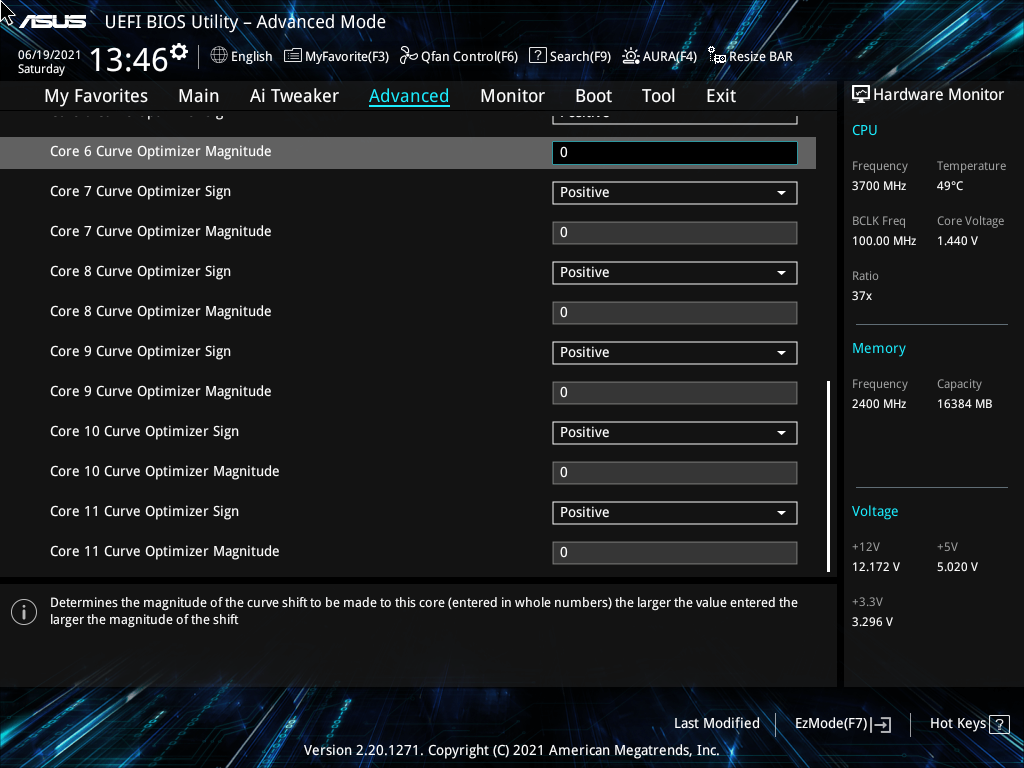This screenshot has height=768, width=1024.
Task: Click the Hardware Monitor display icon
Action: click(861, 95)
